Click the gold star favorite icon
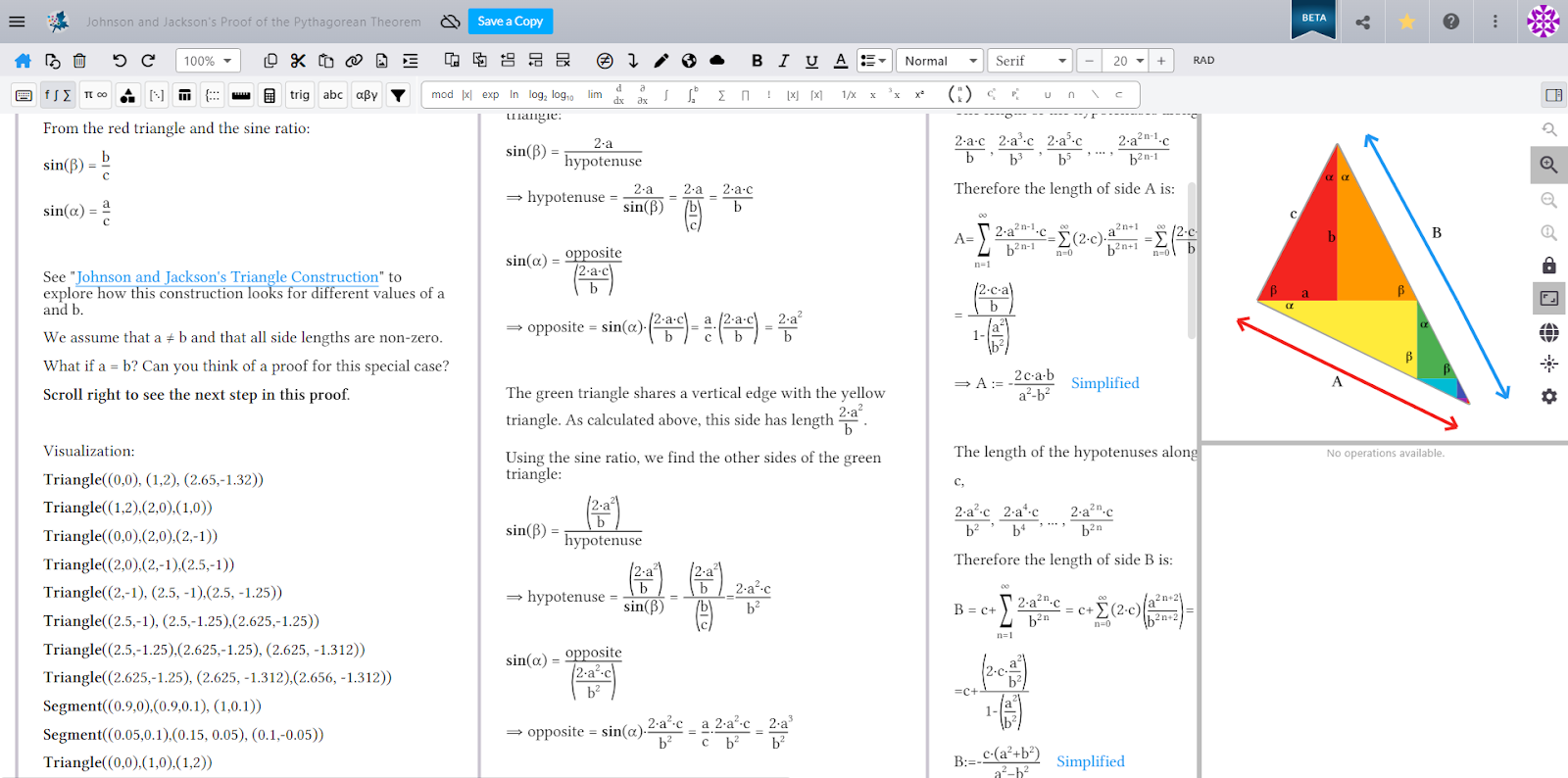 (1406, 22)
